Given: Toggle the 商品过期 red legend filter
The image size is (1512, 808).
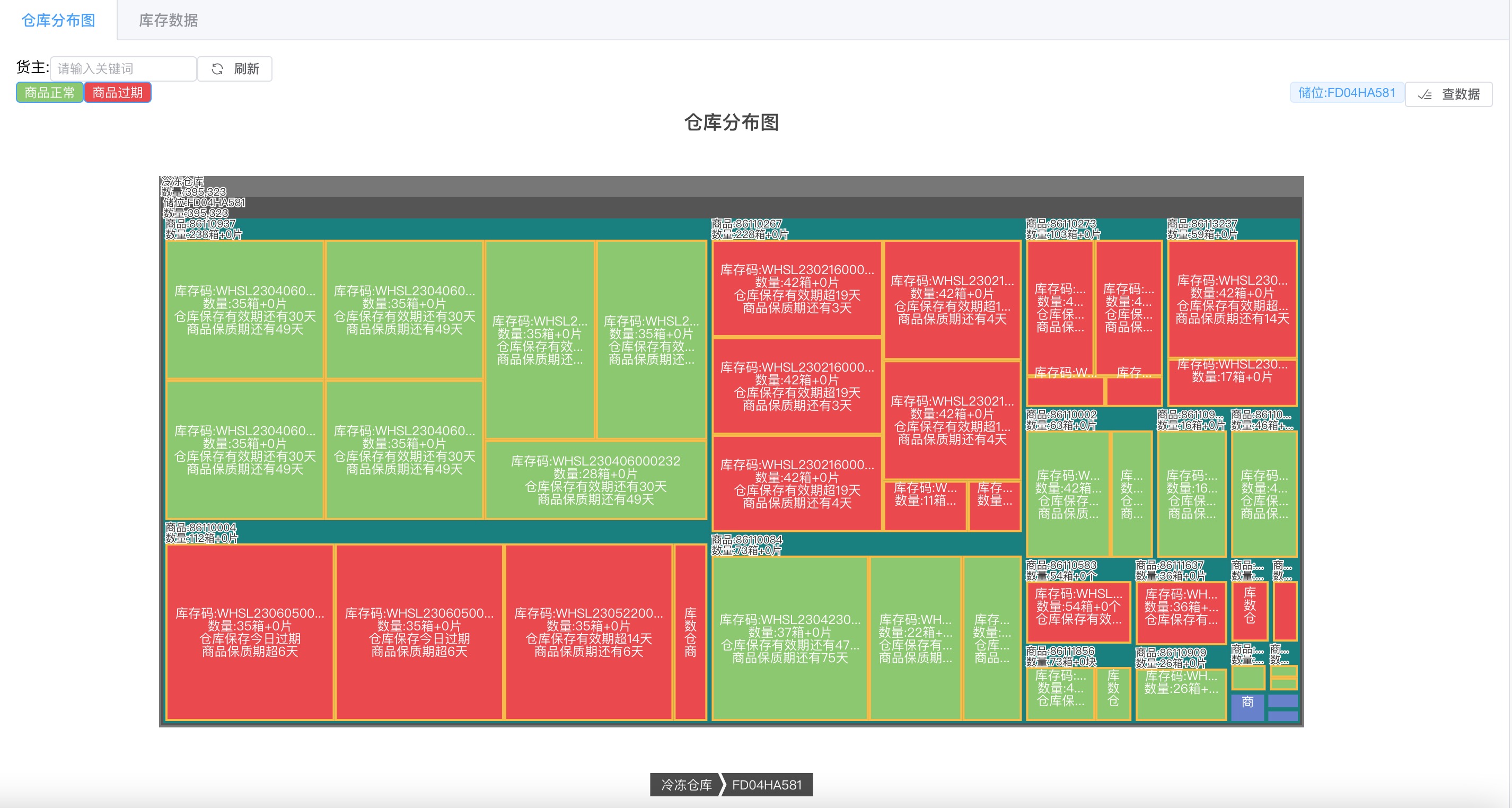Looking at the screenshot, I should [117, 93].
